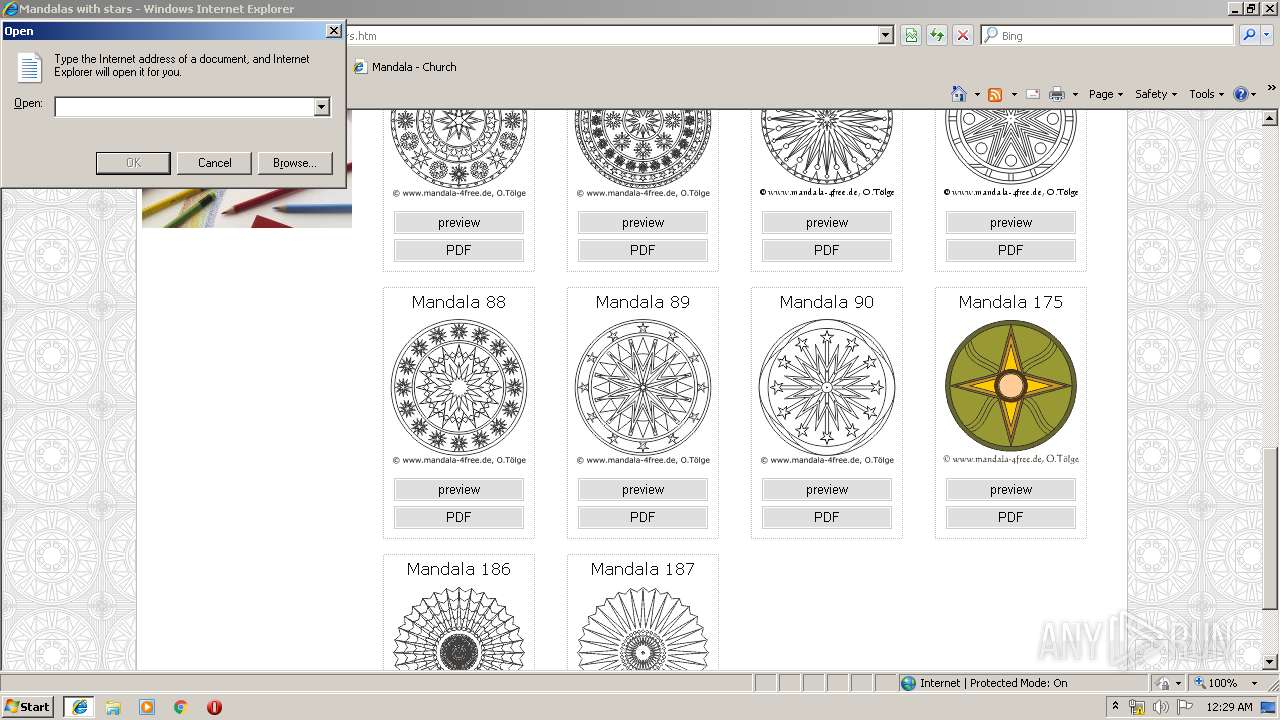Open Windows Explorer folder taskbar icon
The image size is (1280, 720).
pos(113,707)
